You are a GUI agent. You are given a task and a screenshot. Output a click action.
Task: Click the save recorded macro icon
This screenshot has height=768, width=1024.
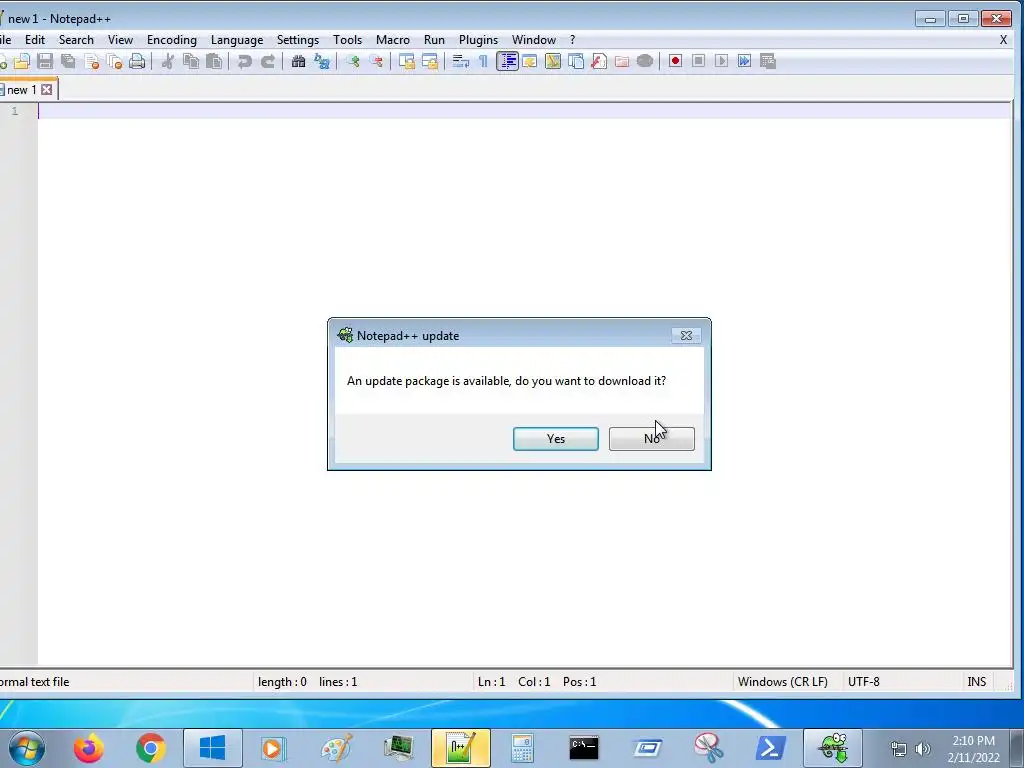(x=768, y=61)
